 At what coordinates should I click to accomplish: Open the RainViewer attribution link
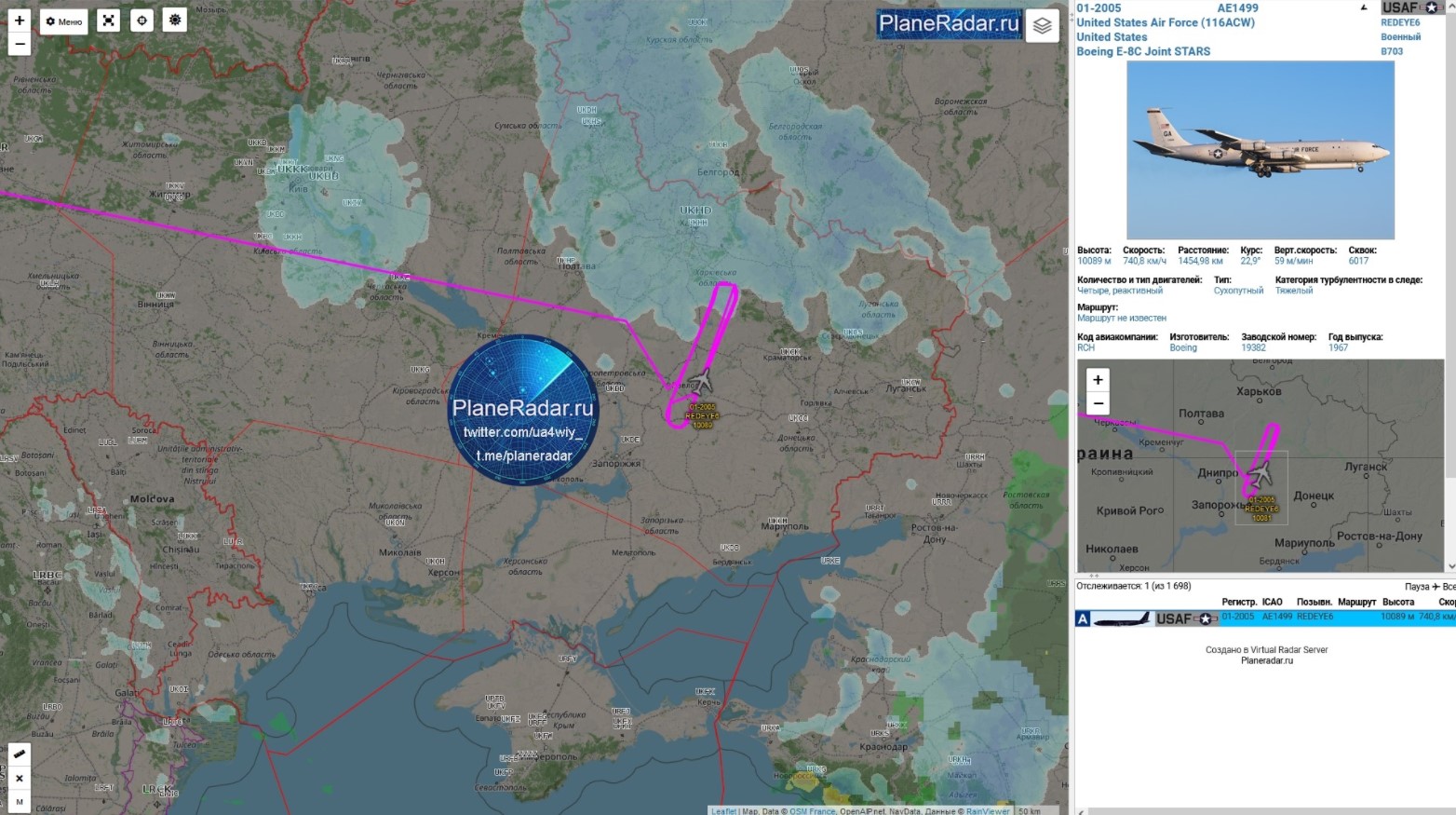(x=988, y=810)
